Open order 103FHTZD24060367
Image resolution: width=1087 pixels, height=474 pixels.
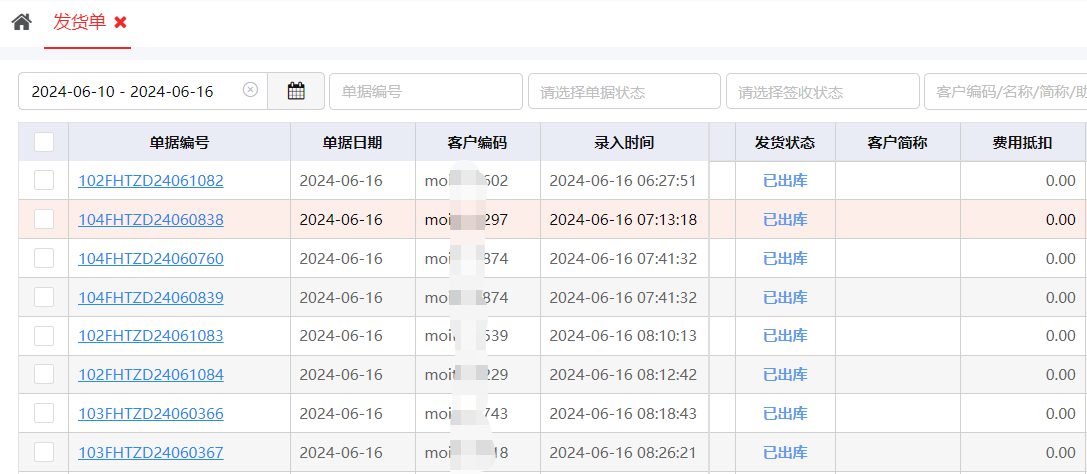151,453
